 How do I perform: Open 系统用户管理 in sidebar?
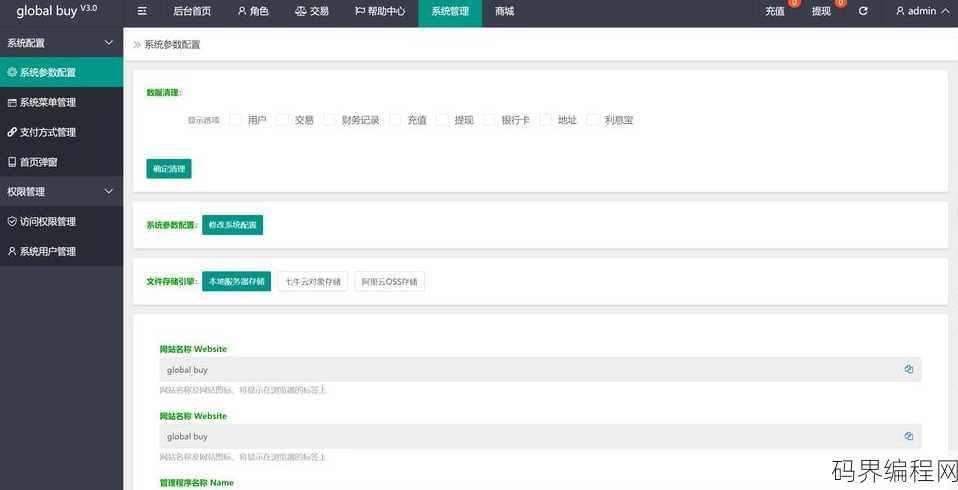point(61,251)
